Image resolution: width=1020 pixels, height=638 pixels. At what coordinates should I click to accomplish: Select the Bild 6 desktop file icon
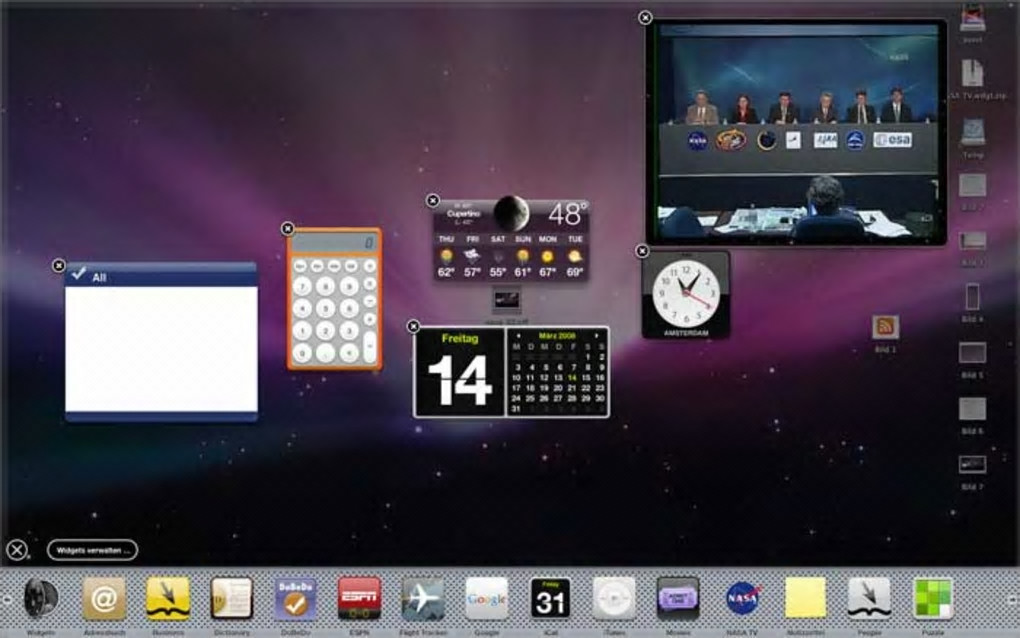coord(973,409)
